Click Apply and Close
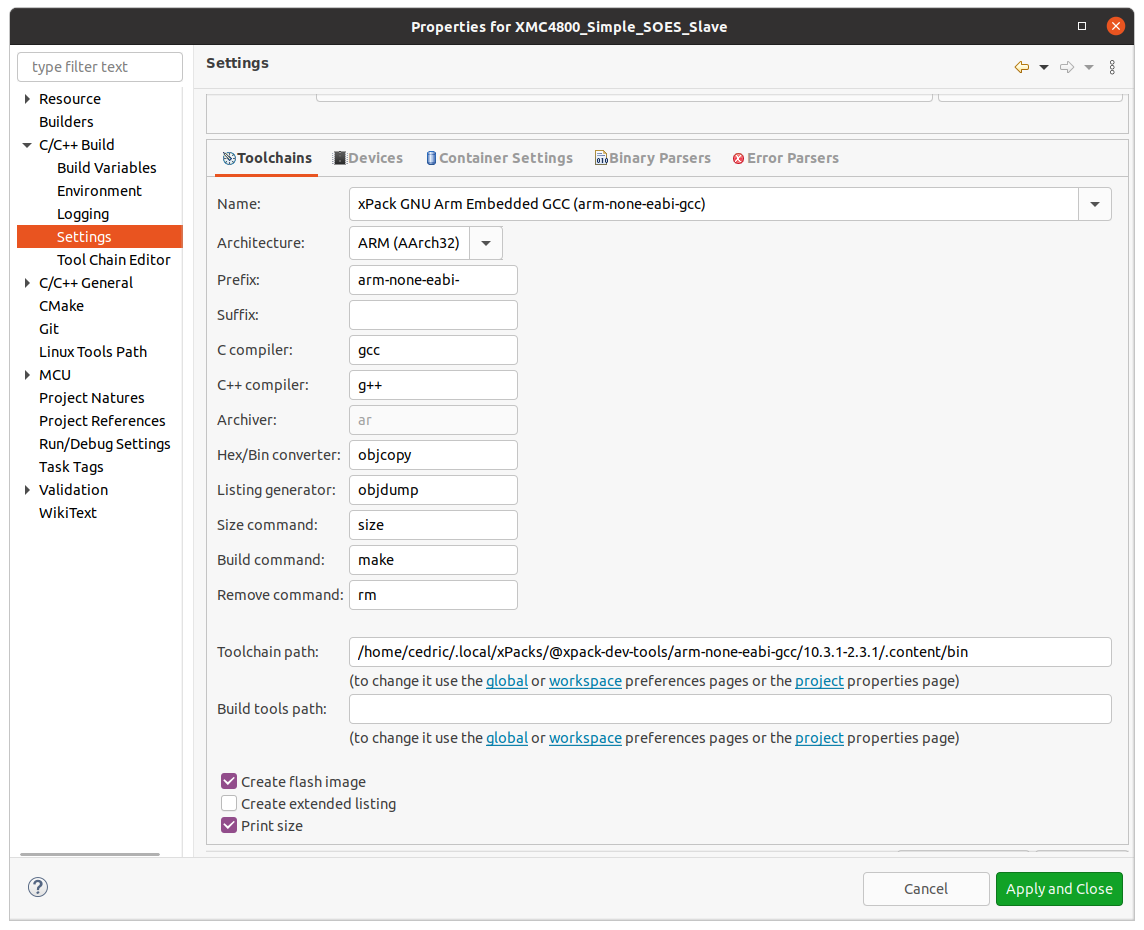1144x930 pixels. pos(1059,888)
